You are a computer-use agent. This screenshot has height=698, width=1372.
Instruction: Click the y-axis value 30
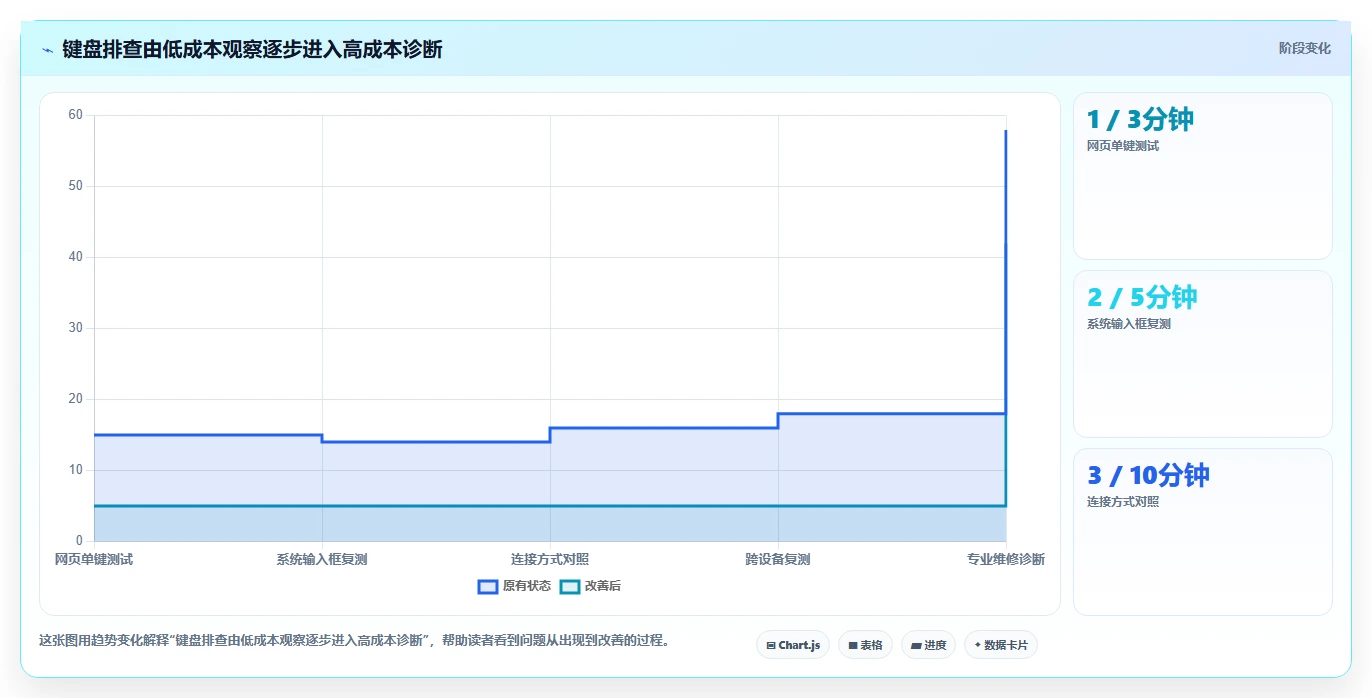tap(75, 328)
